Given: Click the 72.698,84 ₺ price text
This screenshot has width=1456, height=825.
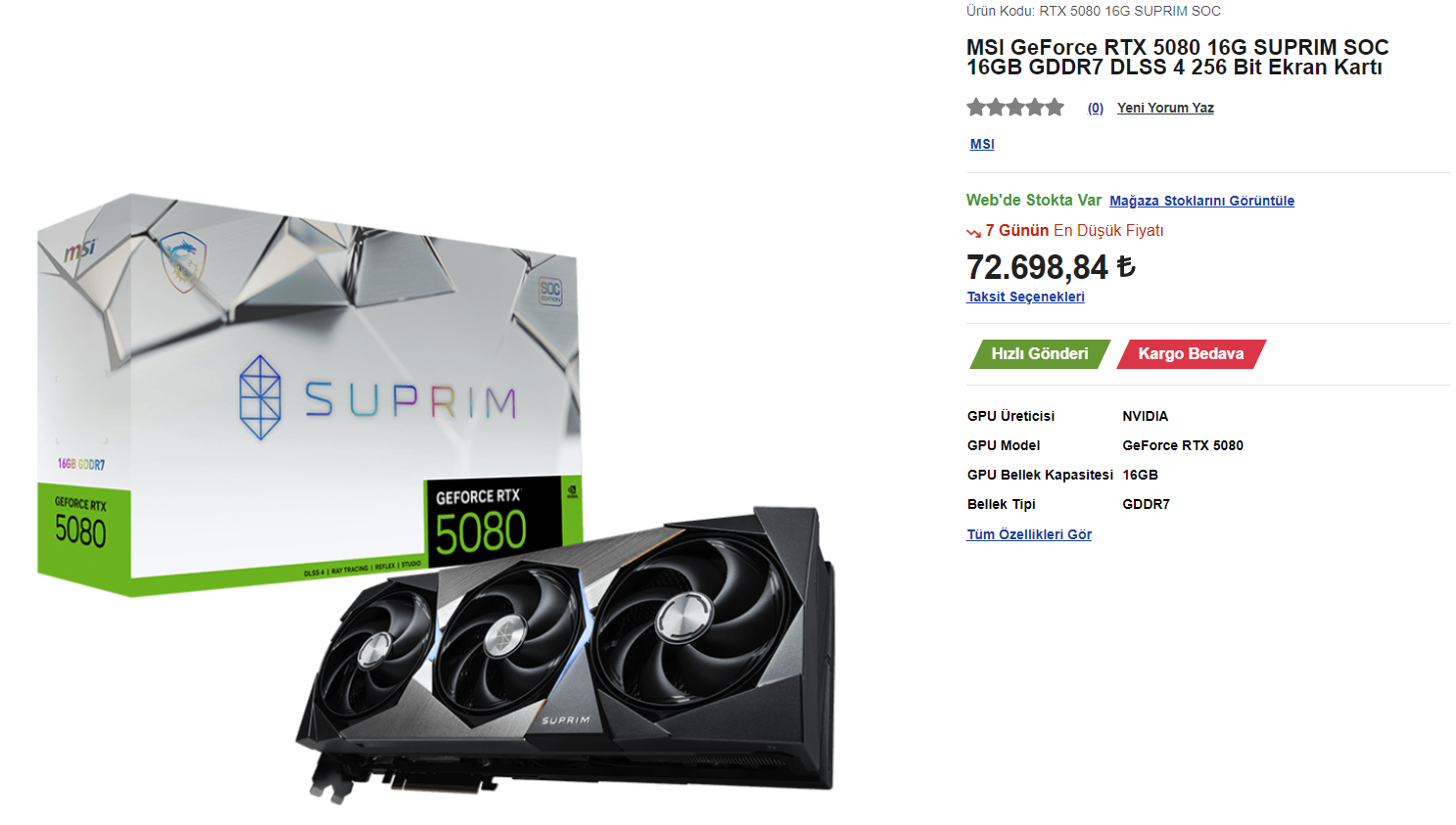Looking at the screenshot, I should pos(1051,267).
